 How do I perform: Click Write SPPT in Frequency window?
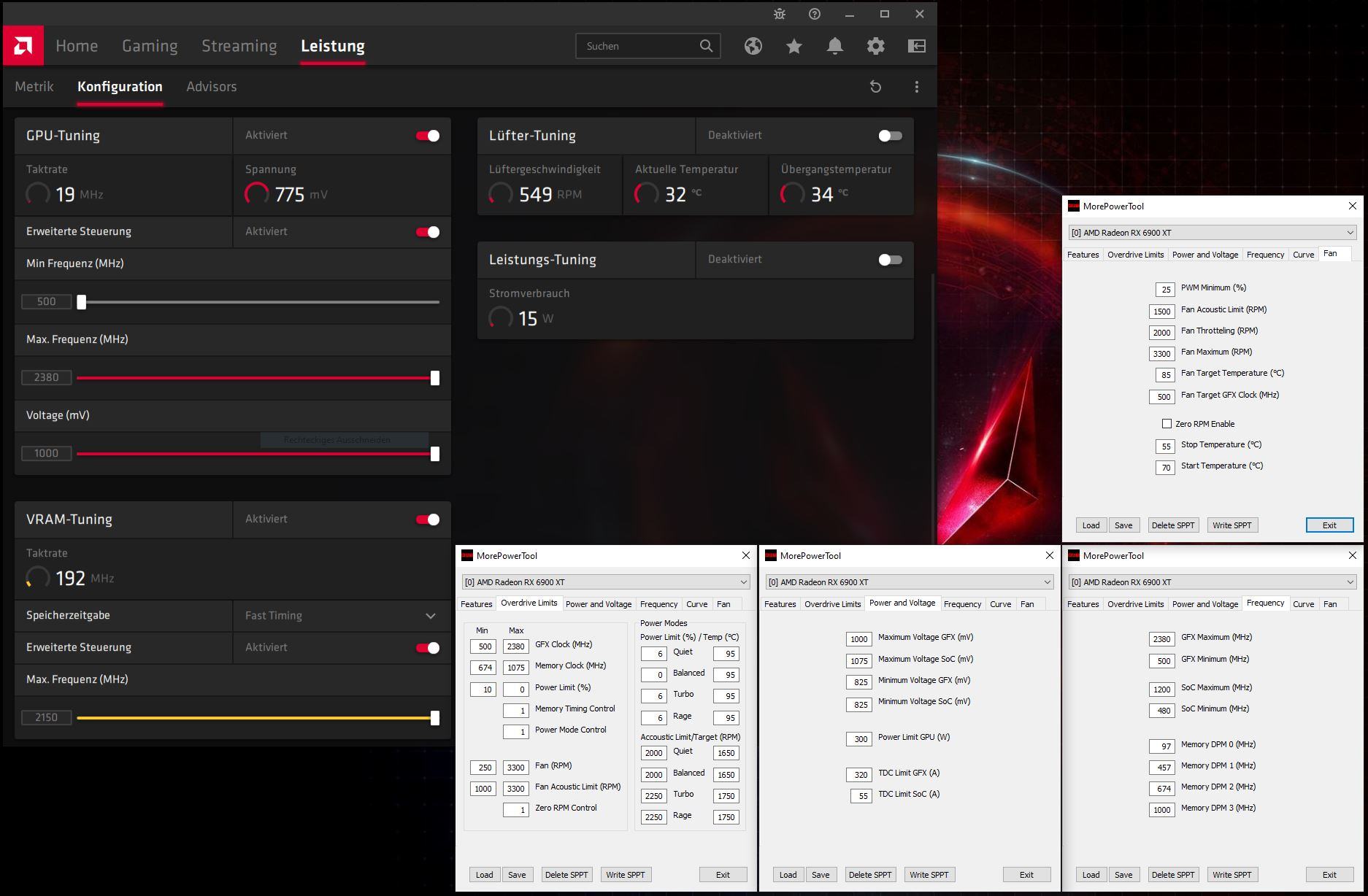(1232, 875)
